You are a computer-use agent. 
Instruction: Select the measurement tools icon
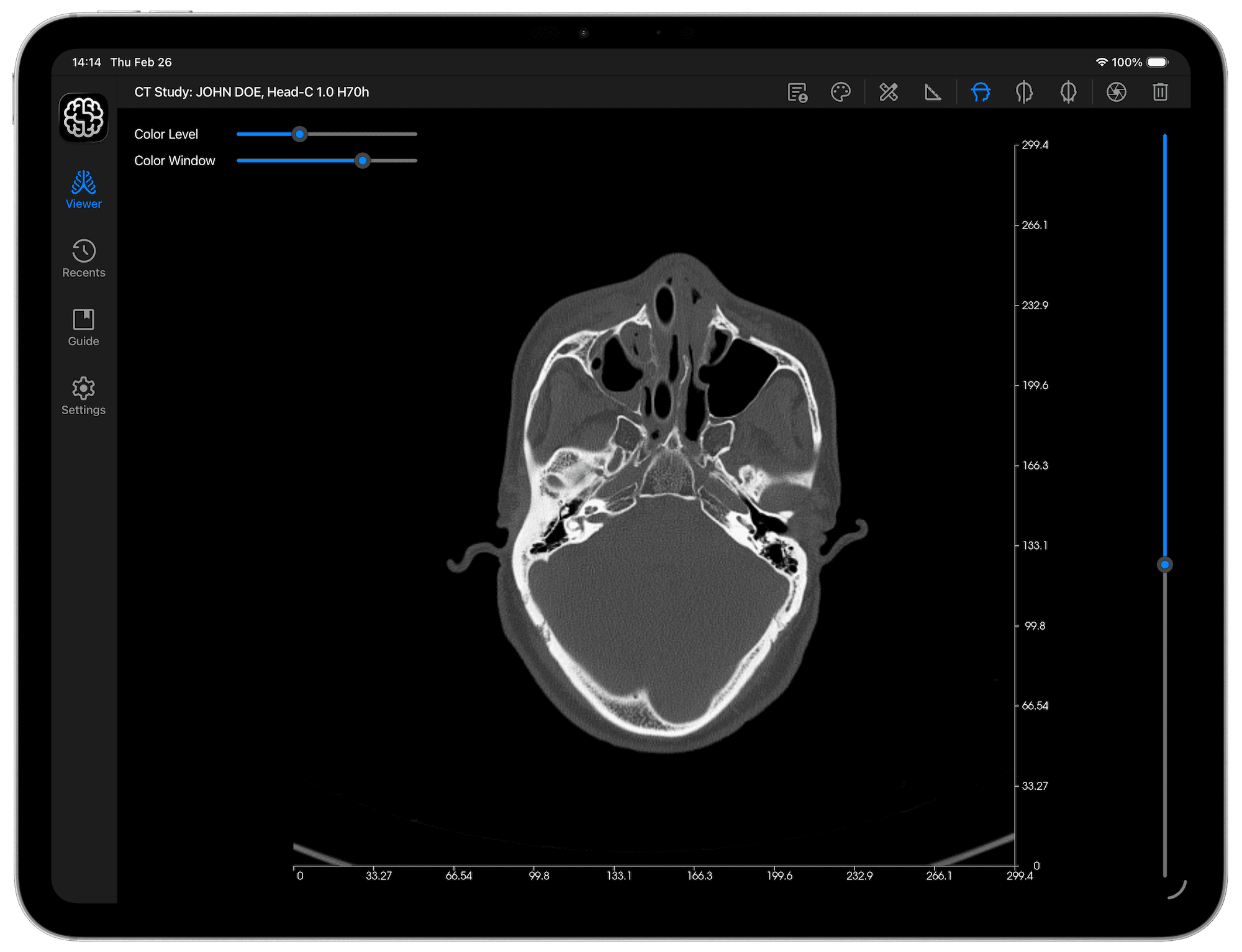click(888, 92)
